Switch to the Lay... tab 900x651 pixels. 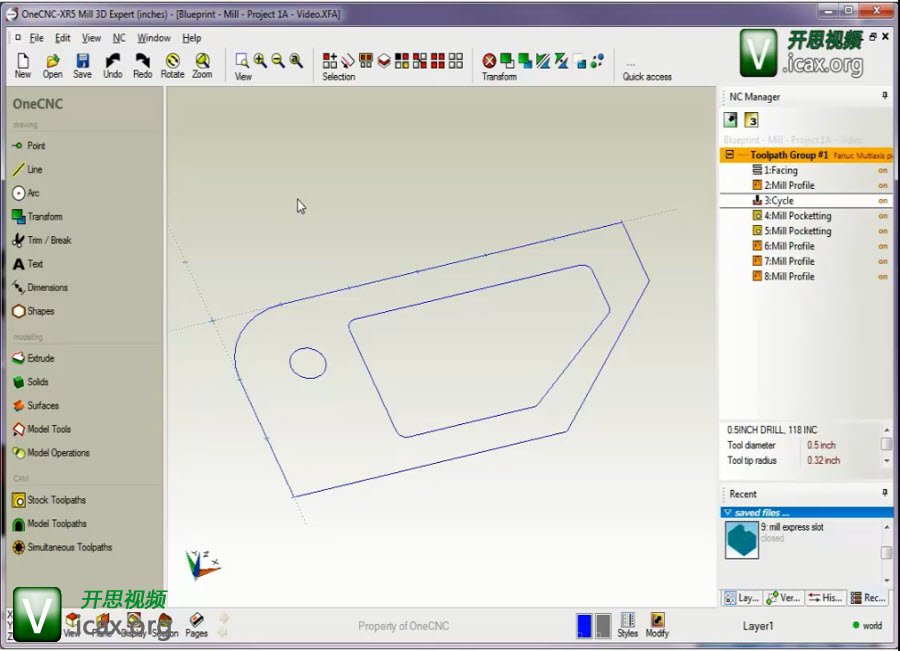tap(741, 598)
